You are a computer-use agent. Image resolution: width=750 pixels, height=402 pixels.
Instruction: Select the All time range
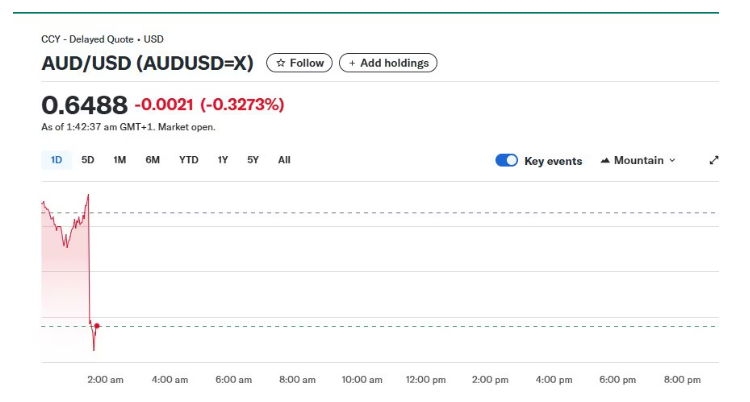(284, 160)
